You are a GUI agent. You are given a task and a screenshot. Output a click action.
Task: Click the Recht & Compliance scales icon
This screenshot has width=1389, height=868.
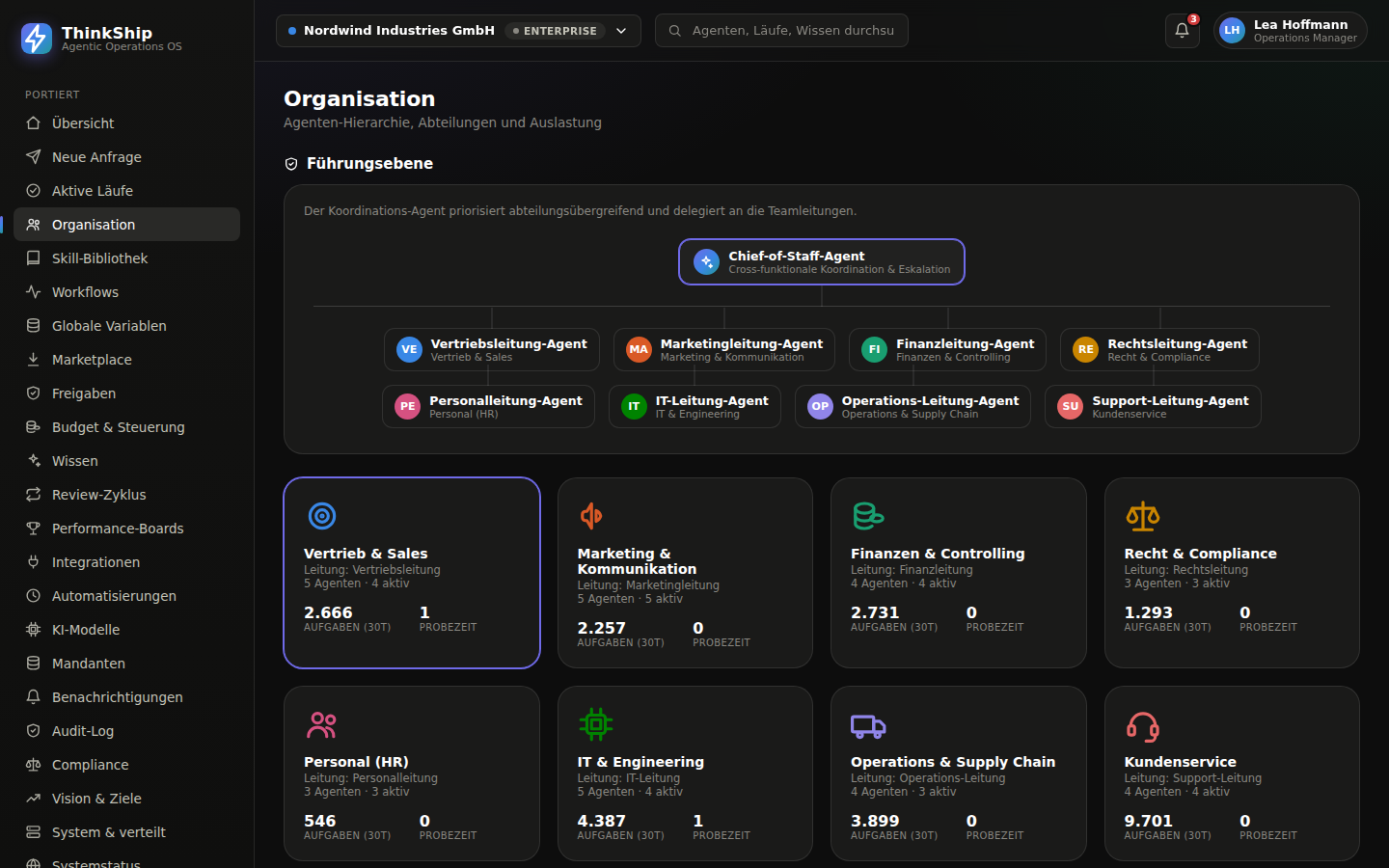[x=1142, y=516]
